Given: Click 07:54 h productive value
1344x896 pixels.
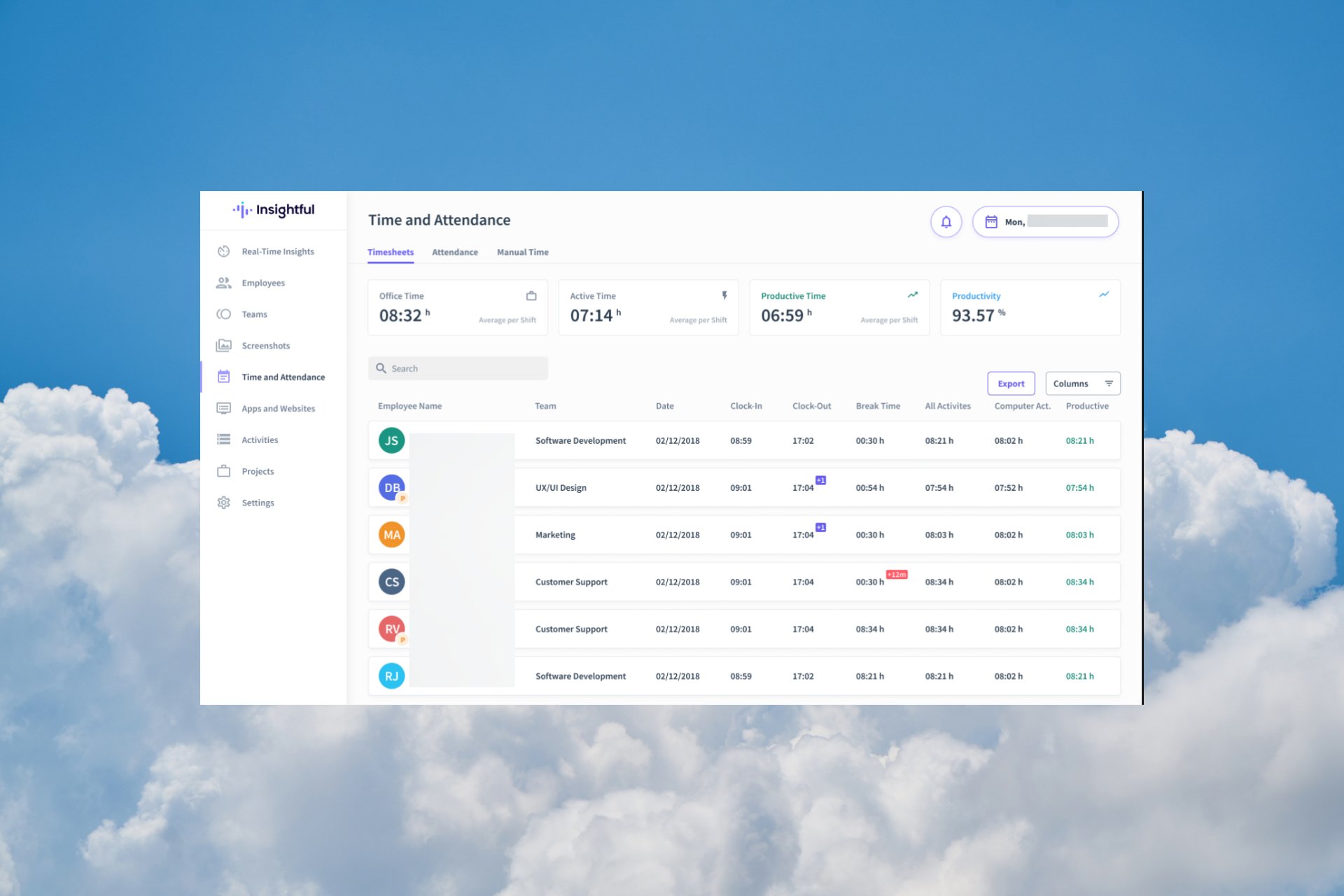Looking at the screenshot, I should 1080,488.
